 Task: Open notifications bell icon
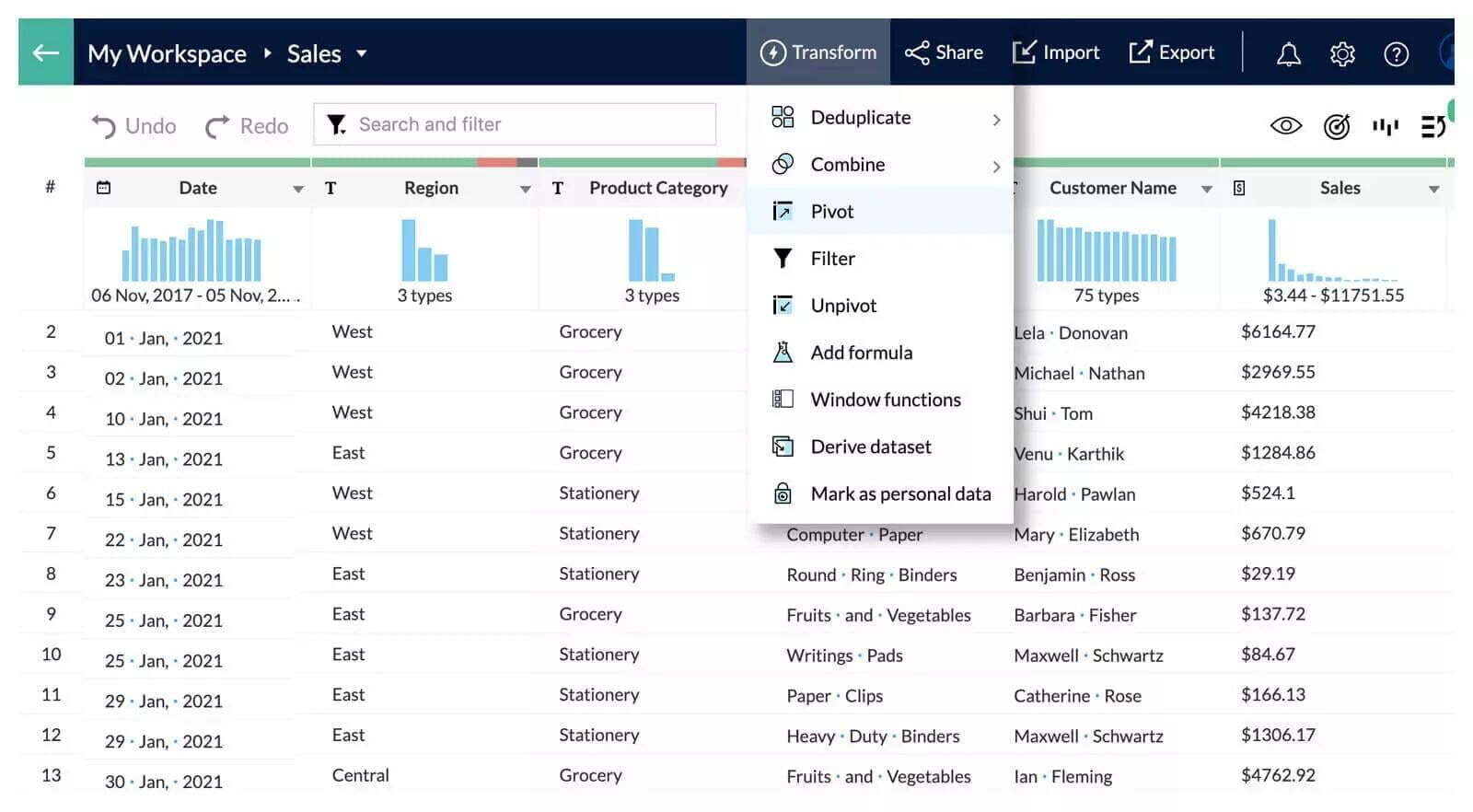[x=1289, y=54]
